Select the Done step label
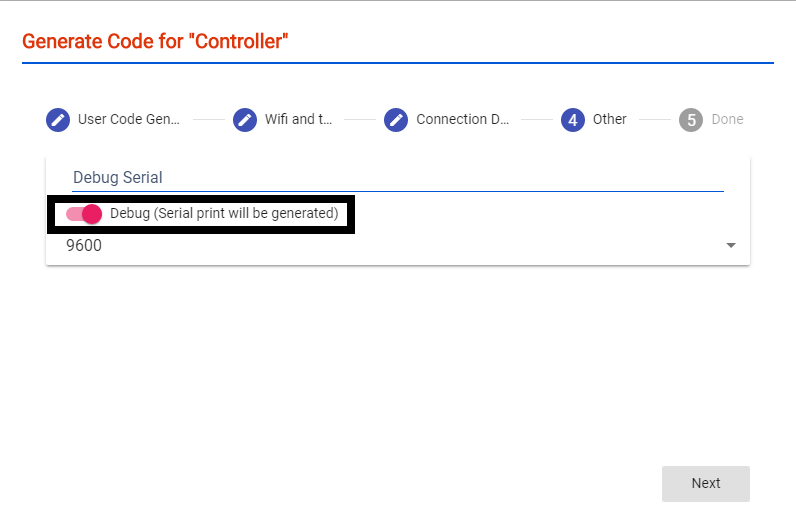This screenshot has width=796, height=510. pyautogui.click(x=727, y=119)
